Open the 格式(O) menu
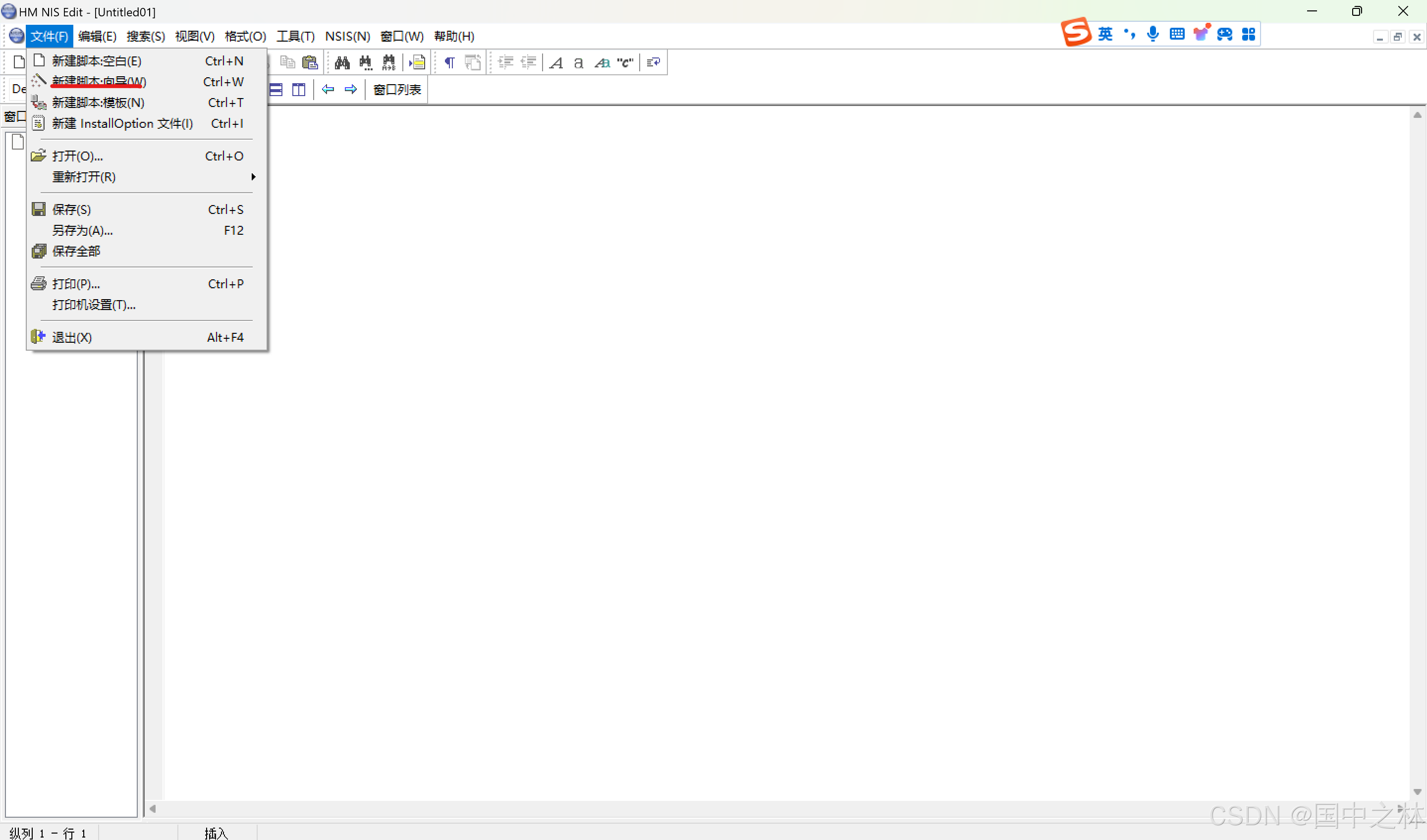 245,36
